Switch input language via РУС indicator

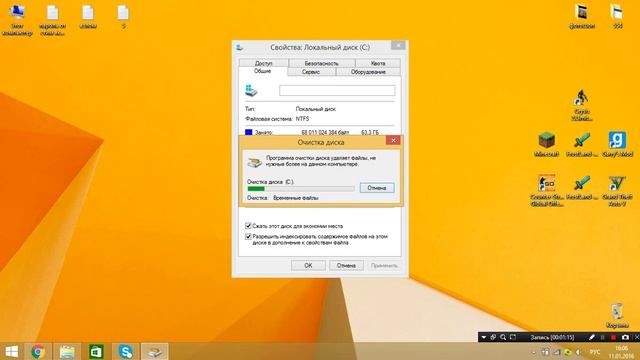point(595,352)
